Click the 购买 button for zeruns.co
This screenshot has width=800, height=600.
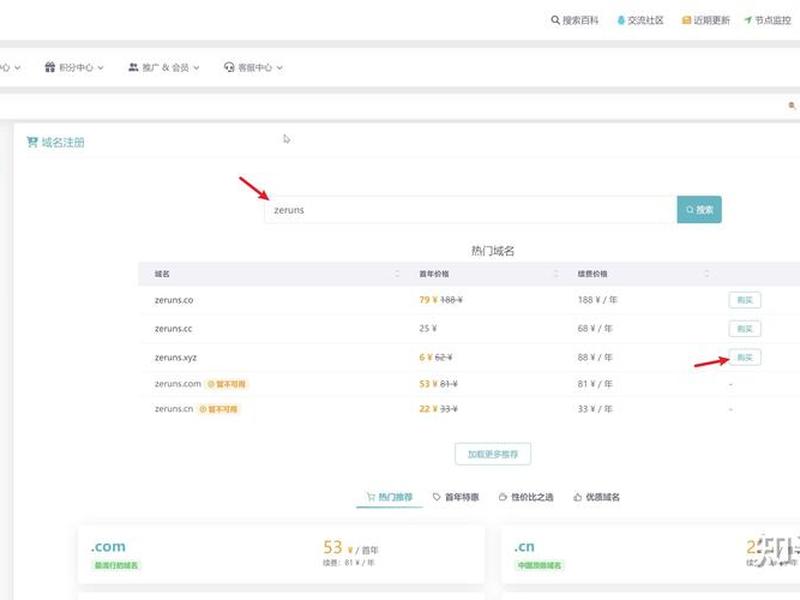[x=745, y=300]
